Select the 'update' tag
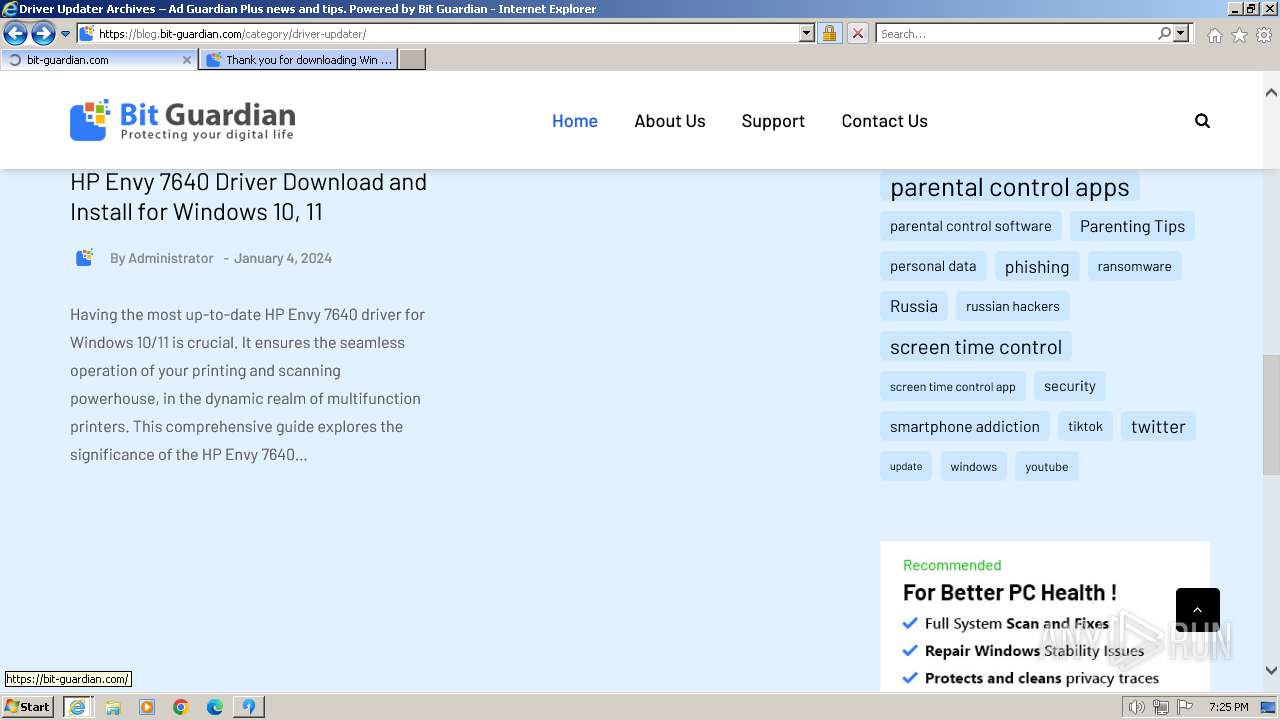Screen dimensions: 1280x720 click(906, 466)
